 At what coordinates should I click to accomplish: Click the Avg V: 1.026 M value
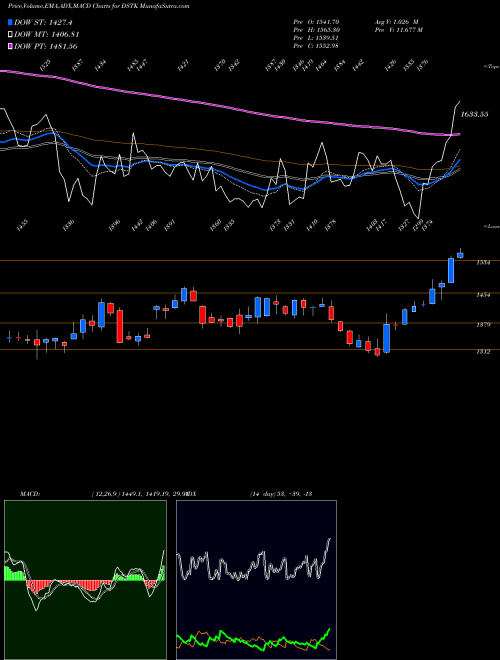[x=396, y=22]
